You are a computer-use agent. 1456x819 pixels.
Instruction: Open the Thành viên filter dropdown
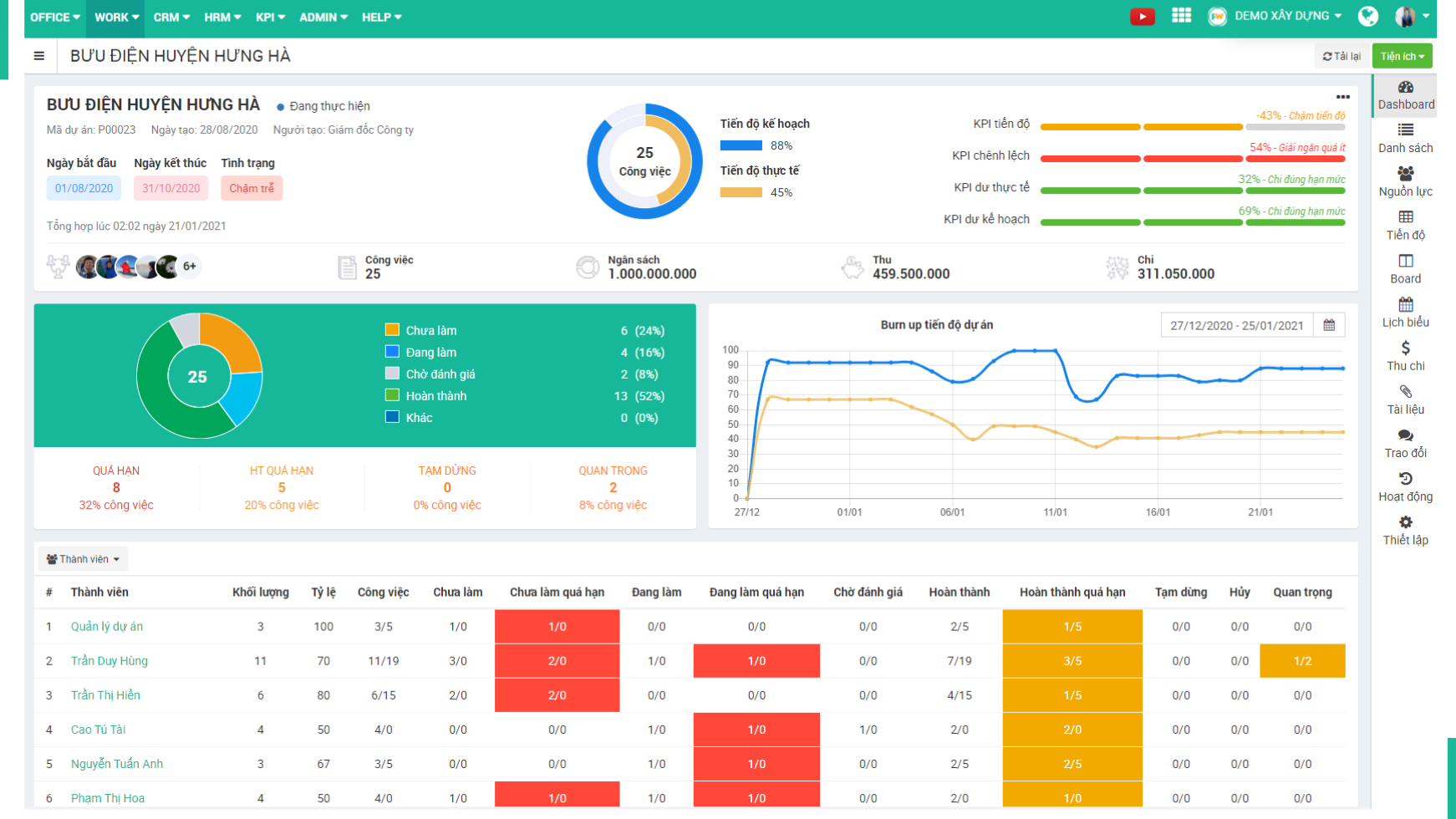[83, 559]
